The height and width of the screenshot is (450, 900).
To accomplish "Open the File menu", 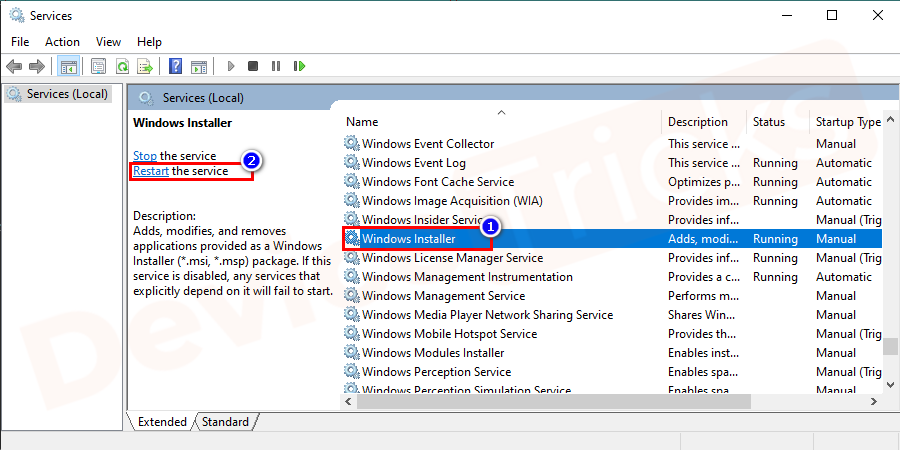I will coord(20,42).
